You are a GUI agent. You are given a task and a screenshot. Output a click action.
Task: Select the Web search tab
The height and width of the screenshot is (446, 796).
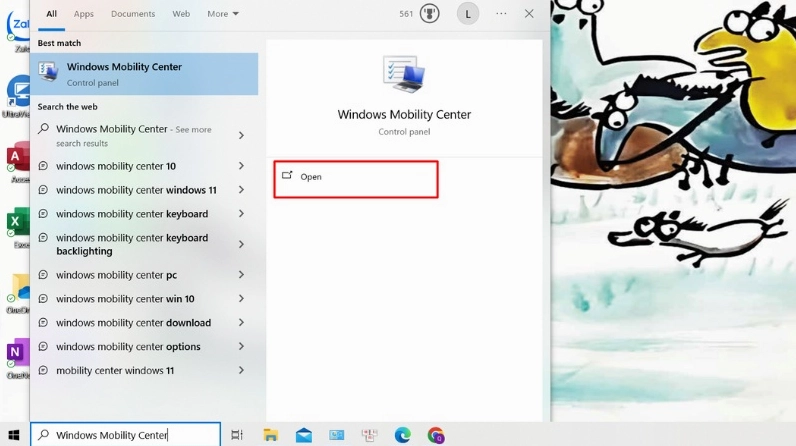[x=181, y=14]
